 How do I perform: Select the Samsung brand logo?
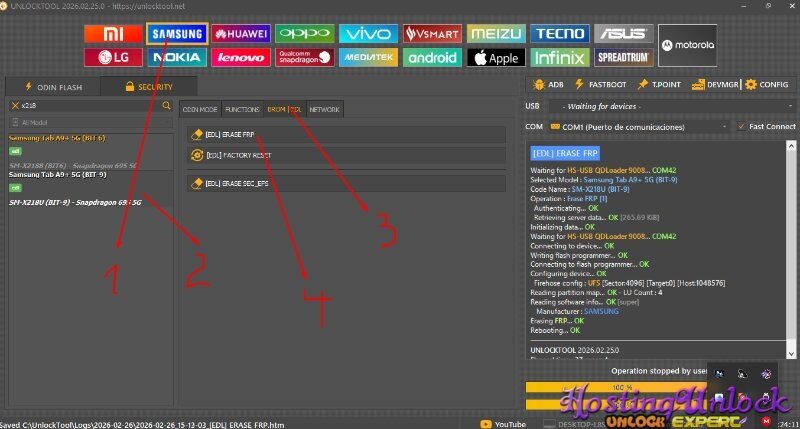[177, 34]
